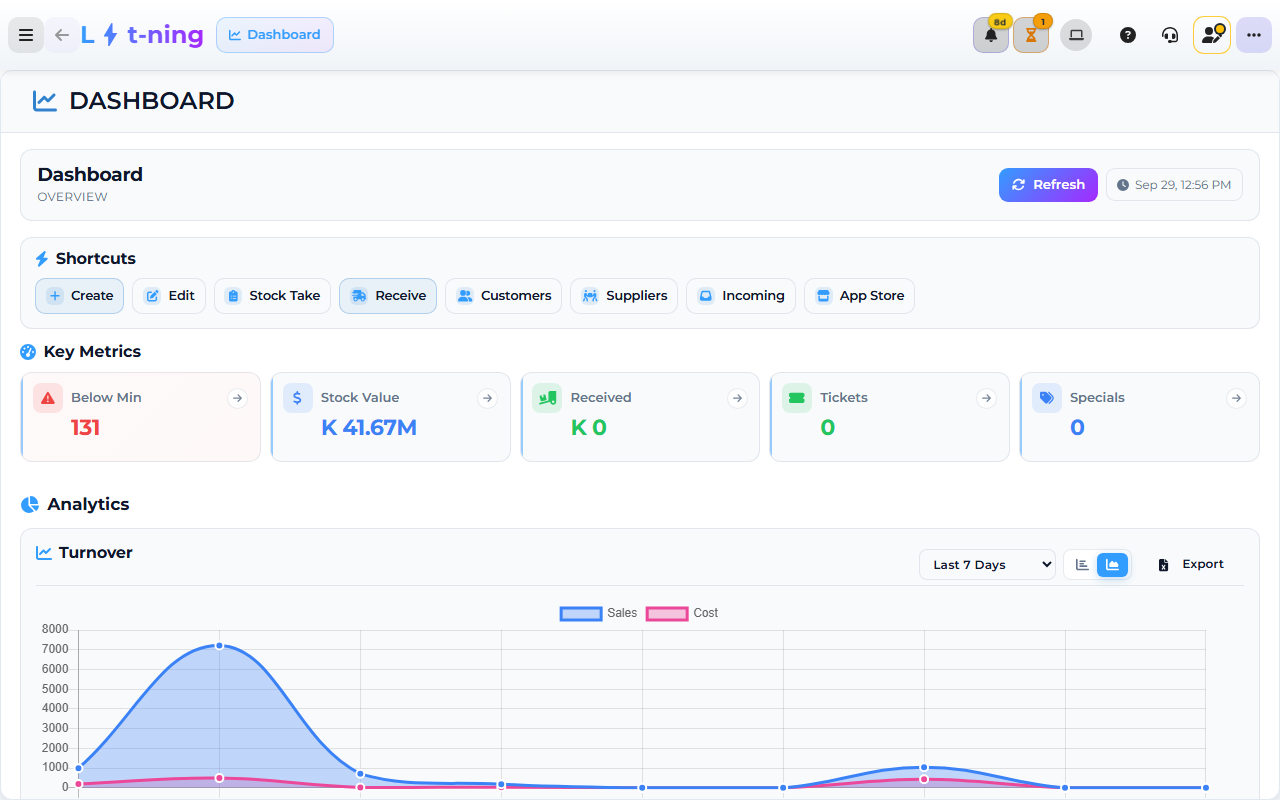Open the Below Min arrow
Image resolution: width=1280 pixels, height=800 pixels.
(x=237, y=398)
